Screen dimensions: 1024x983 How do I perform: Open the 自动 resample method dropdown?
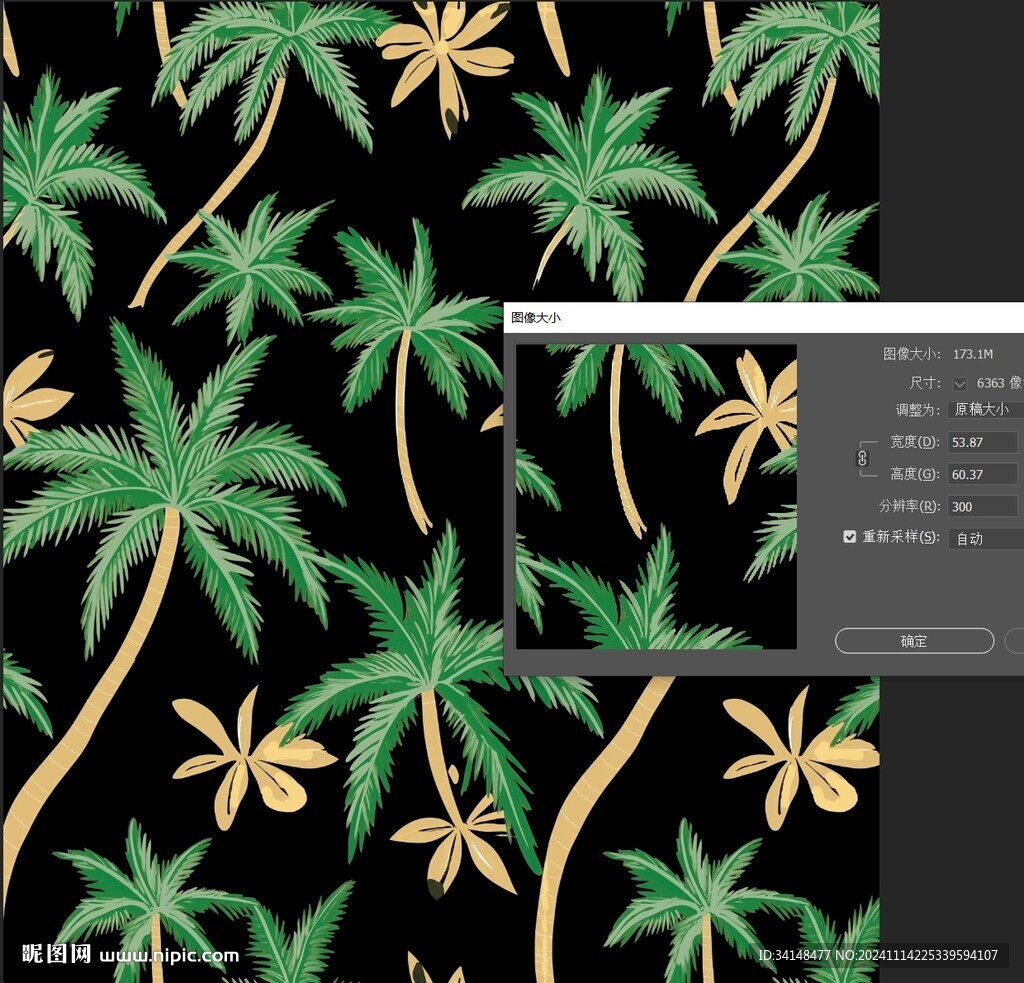coord(985,538)
